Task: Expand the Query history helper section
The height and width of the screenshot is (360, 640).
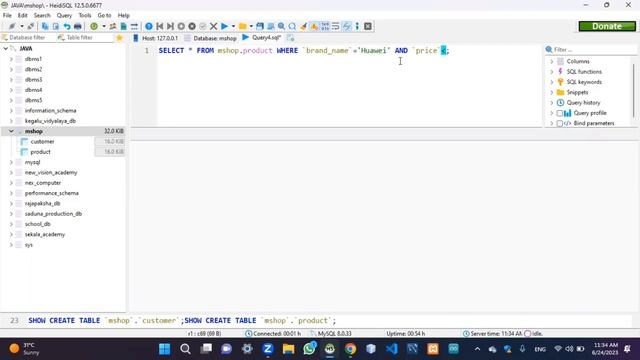Action: [552, 103]
